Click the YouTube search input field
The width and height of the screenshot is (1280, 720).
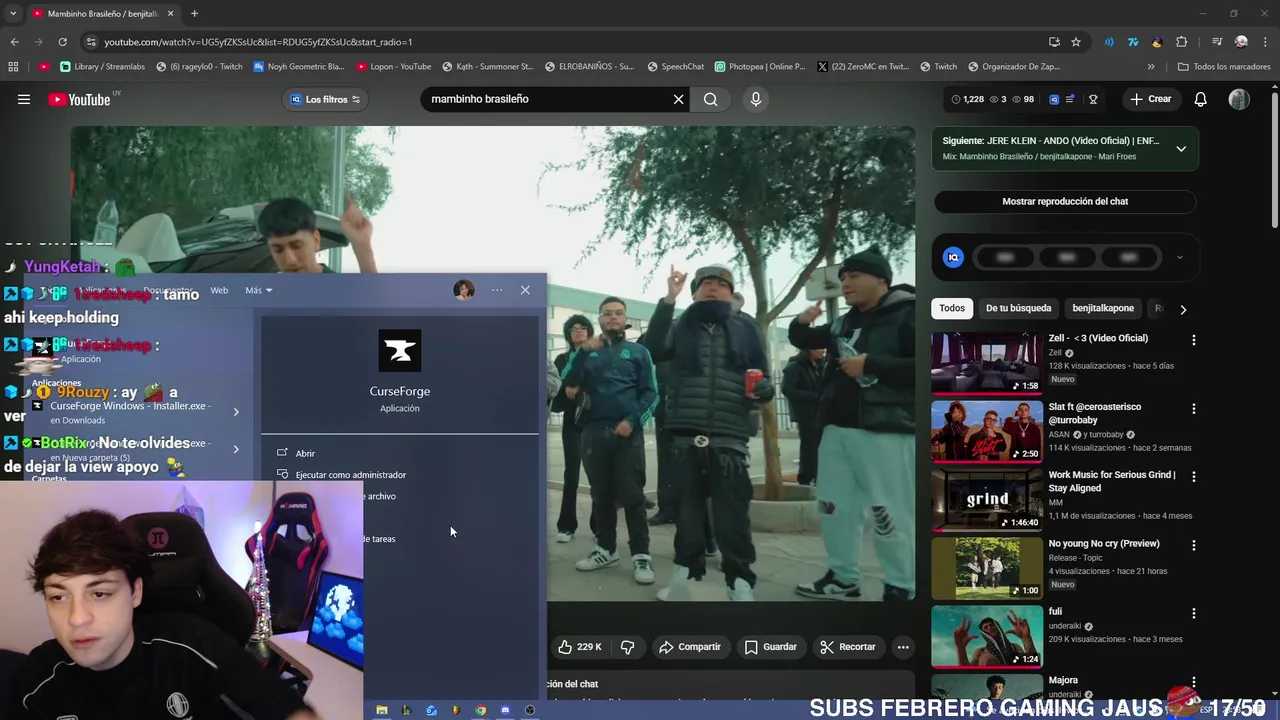click(x=545, y=99)
